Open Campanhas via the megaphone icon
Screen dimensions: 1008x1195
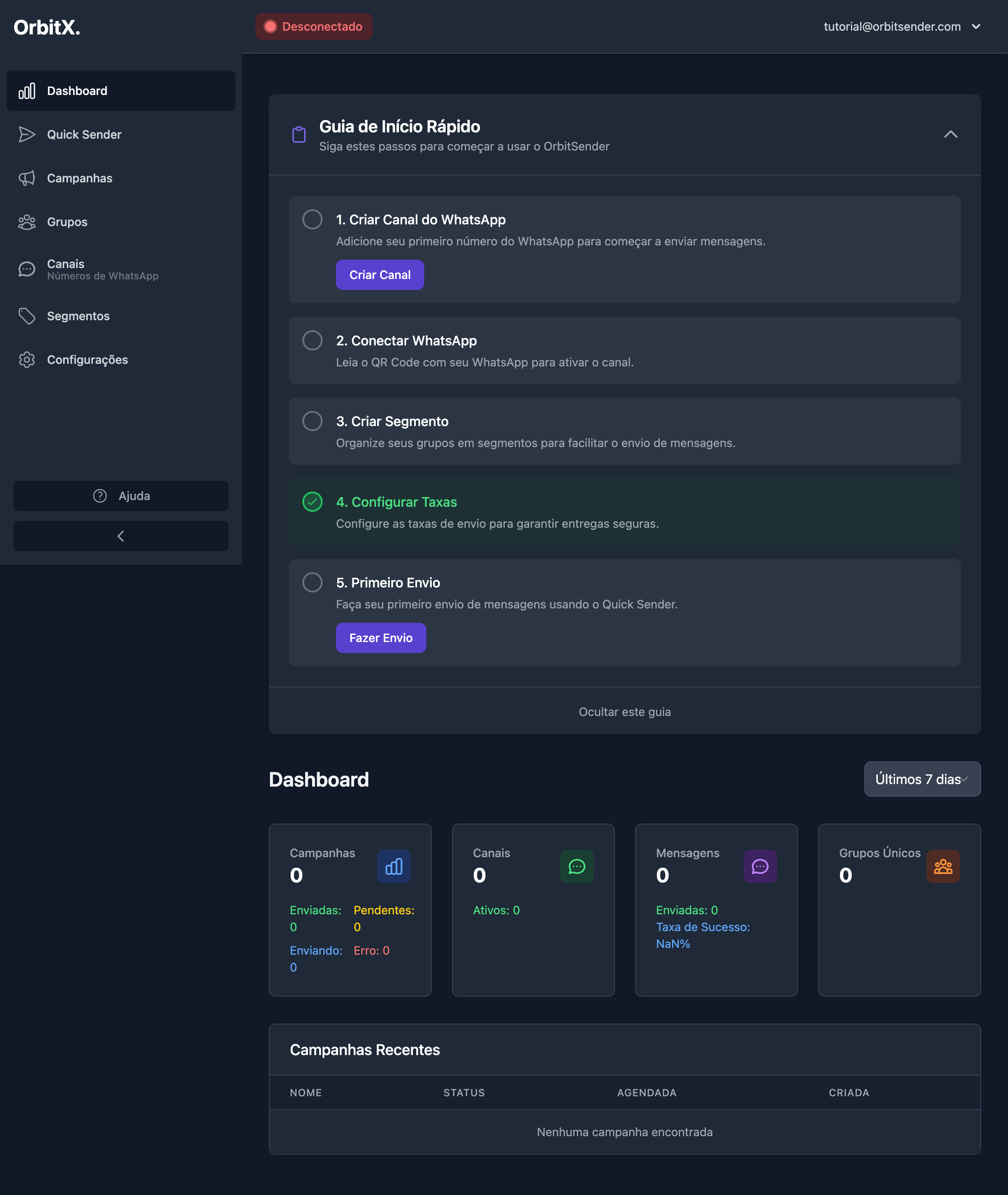coord(27,178)
